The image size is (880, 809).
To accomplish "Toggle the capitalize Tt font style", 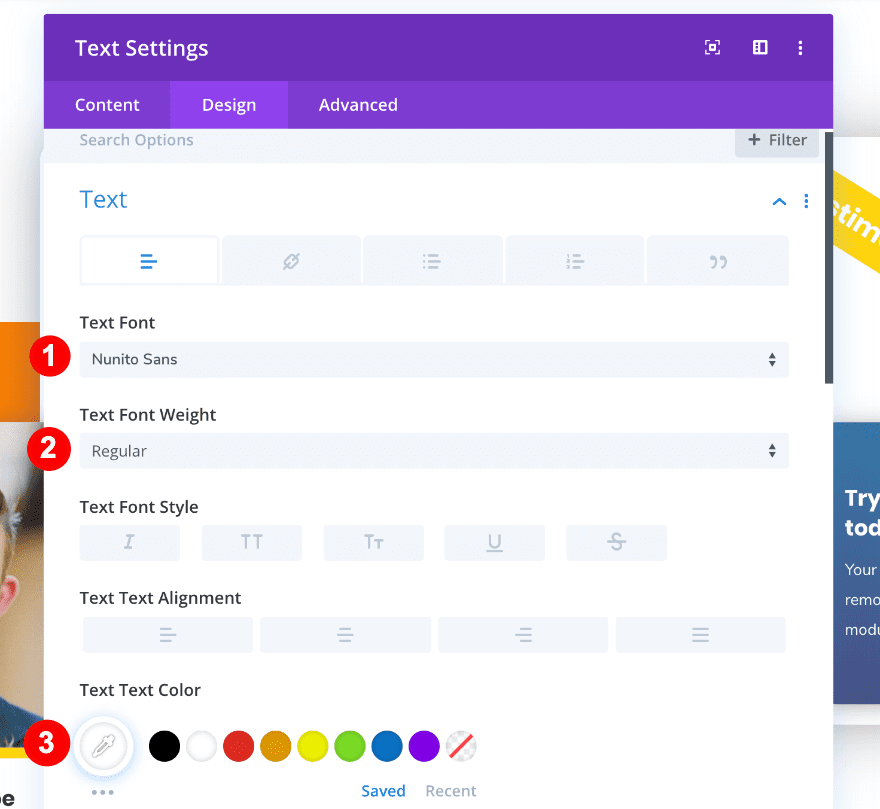I will (373, 542).
